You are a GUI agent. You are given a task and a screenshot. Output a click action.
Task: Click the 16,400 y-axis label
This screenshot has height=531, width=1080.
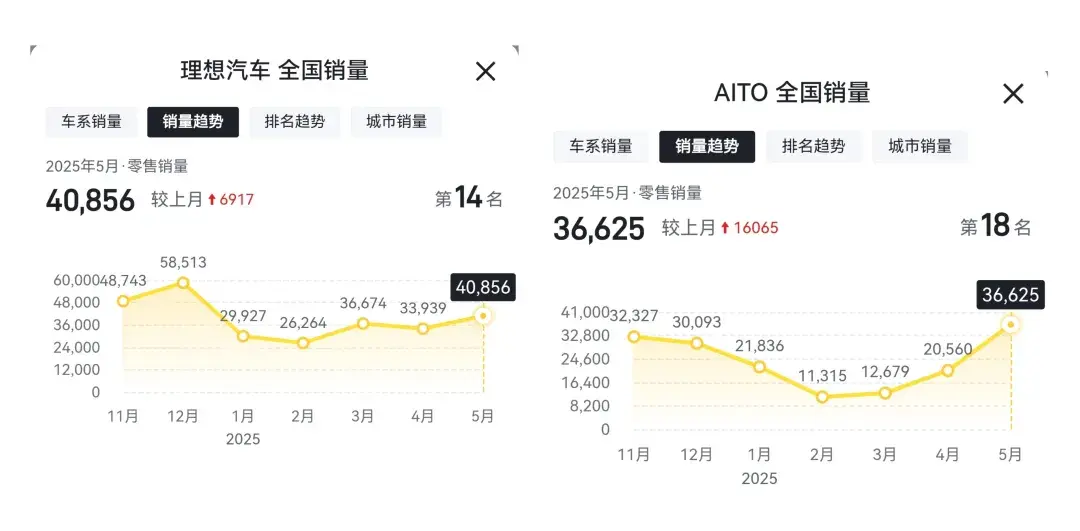click(x=586, y=382)
